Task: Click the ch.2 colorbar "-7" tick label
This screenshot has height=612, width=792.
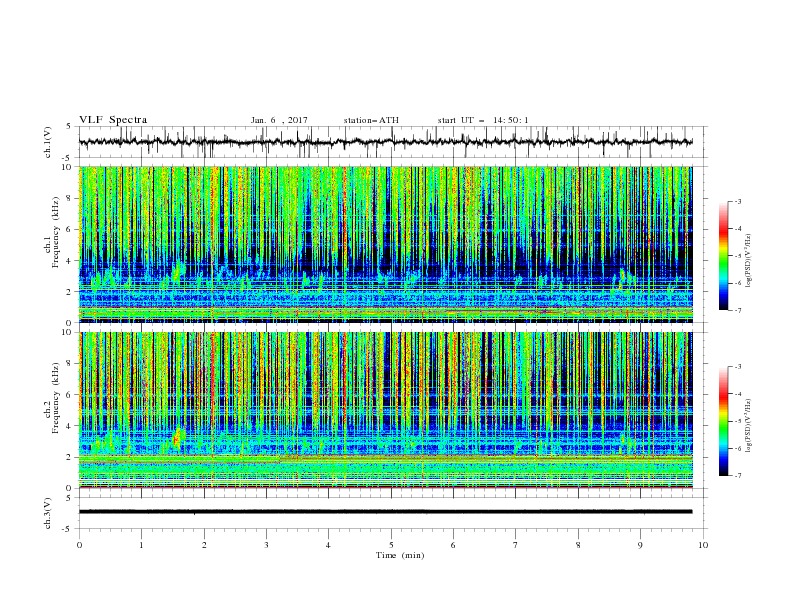Action: point(738,476)
